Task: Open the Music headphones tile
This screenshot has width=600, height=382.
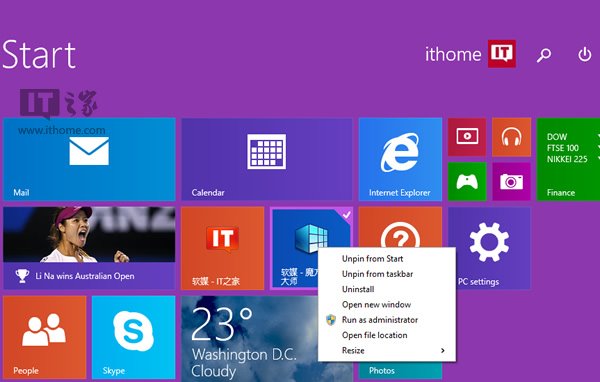Action: coord(511,137)
